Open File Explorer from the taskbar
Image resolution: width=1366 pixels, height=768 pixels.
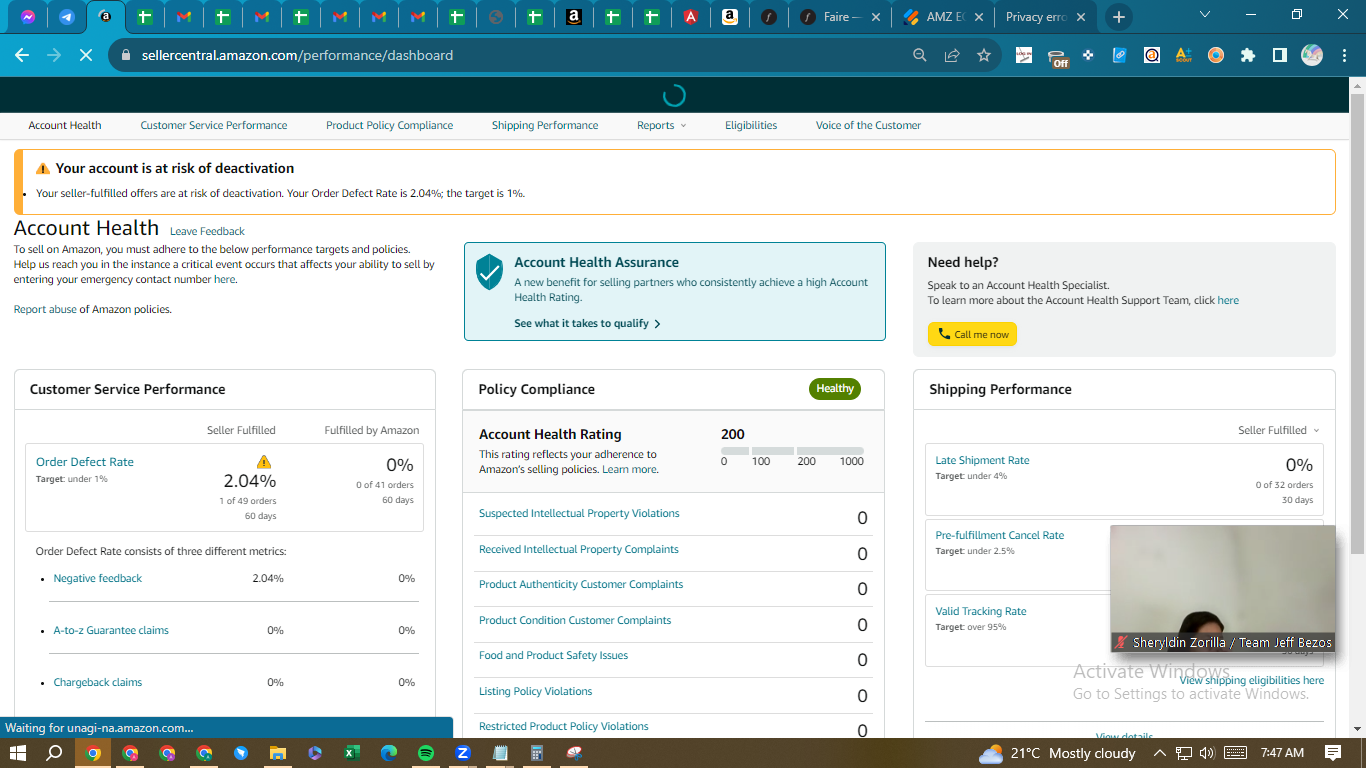[x=278, y=753]
